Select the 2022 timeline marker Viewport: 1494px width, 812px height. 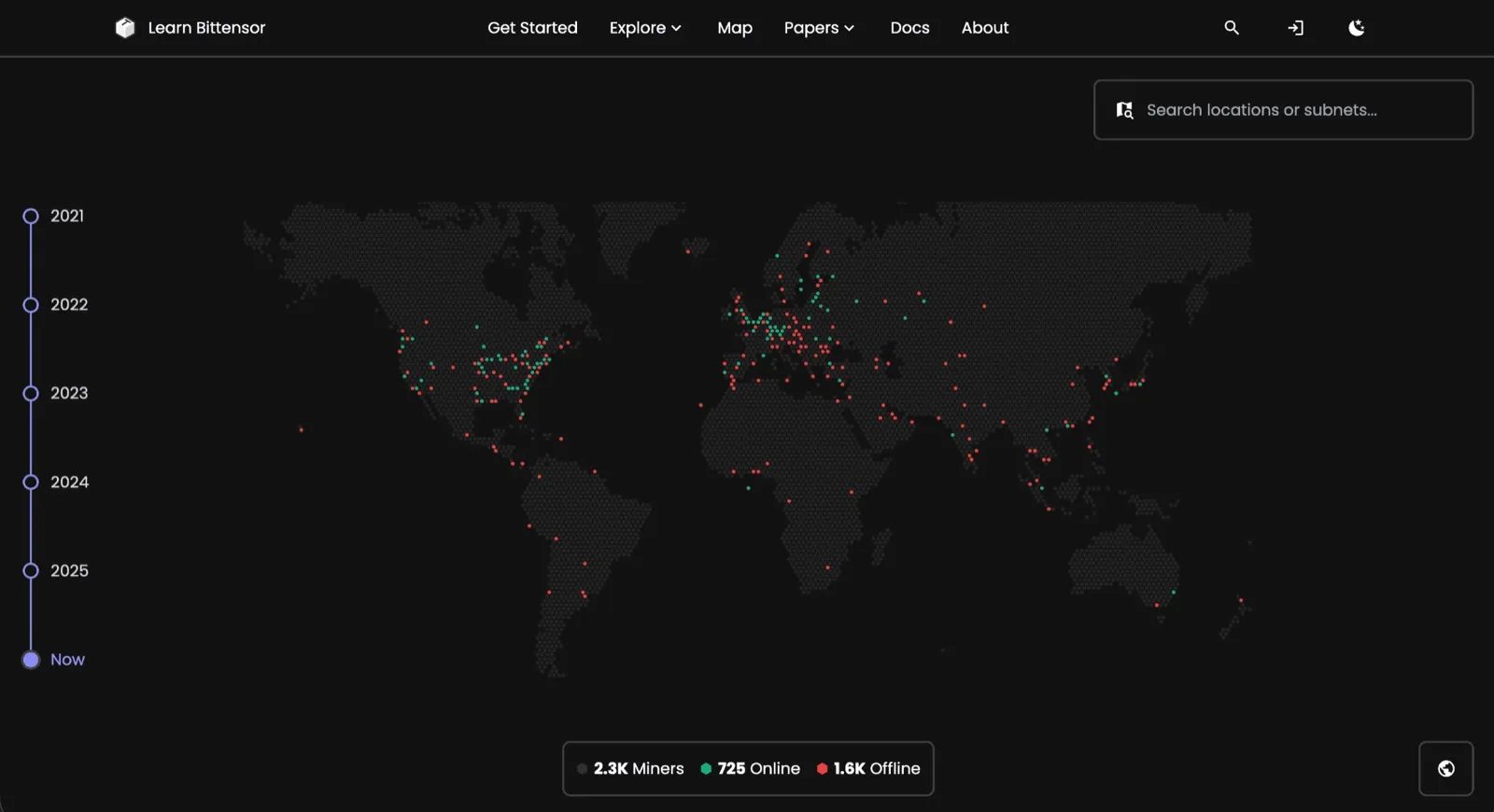tap(31, 305)
